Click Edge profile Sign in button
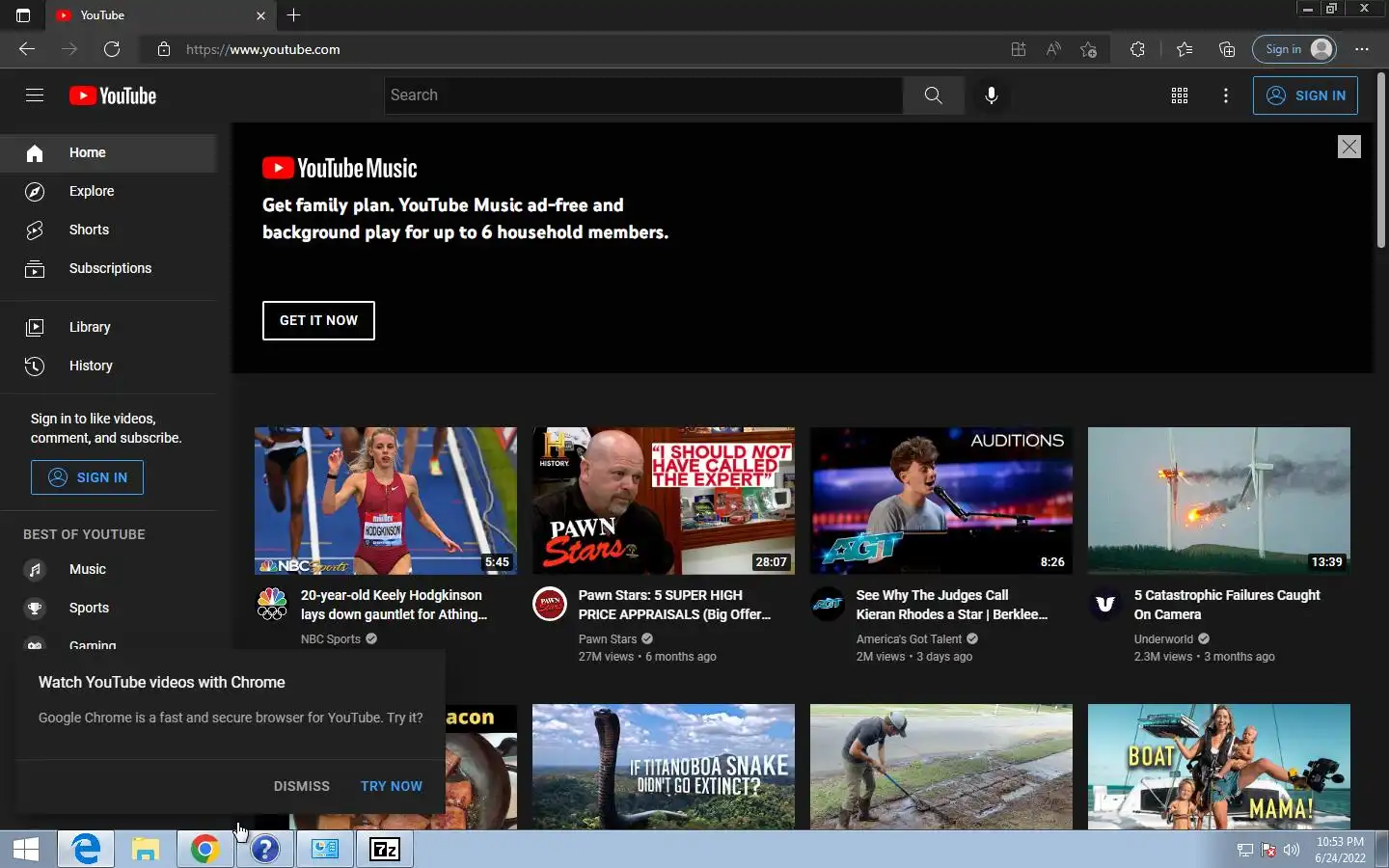This screenshot has width=1389, height=868. pos(1294,49)
